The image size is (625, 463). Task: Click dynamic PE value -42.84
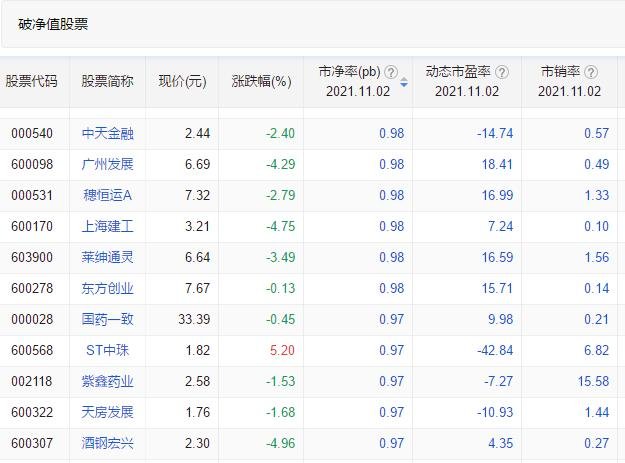(495, 350)
